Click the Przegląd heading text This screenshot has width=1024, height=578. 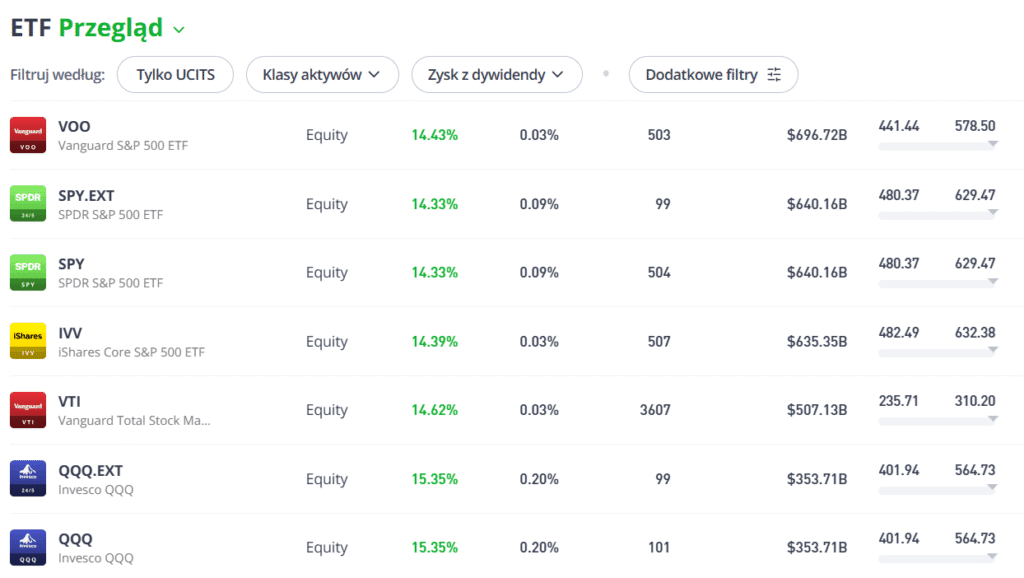[x=111, y=28]
